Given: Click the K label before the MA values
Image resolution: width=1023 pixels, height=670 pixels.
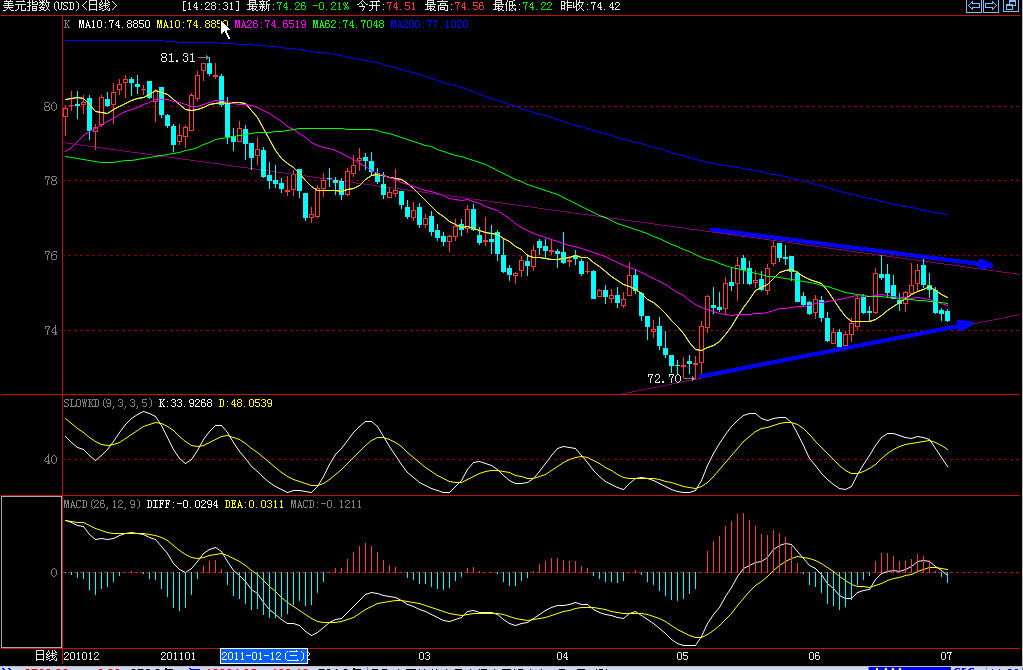Looking at the screenshot, I should tap(67, 24).
